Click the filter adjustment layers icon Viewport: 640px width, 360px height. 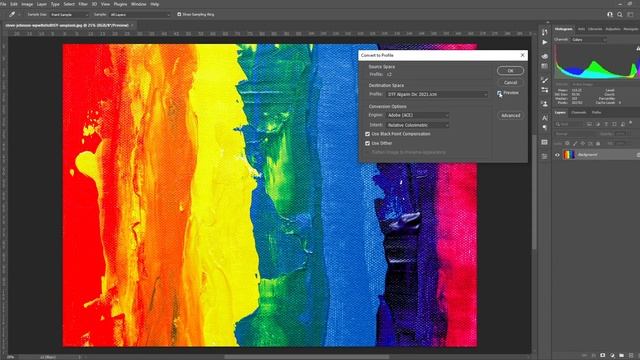pos(598,124)
